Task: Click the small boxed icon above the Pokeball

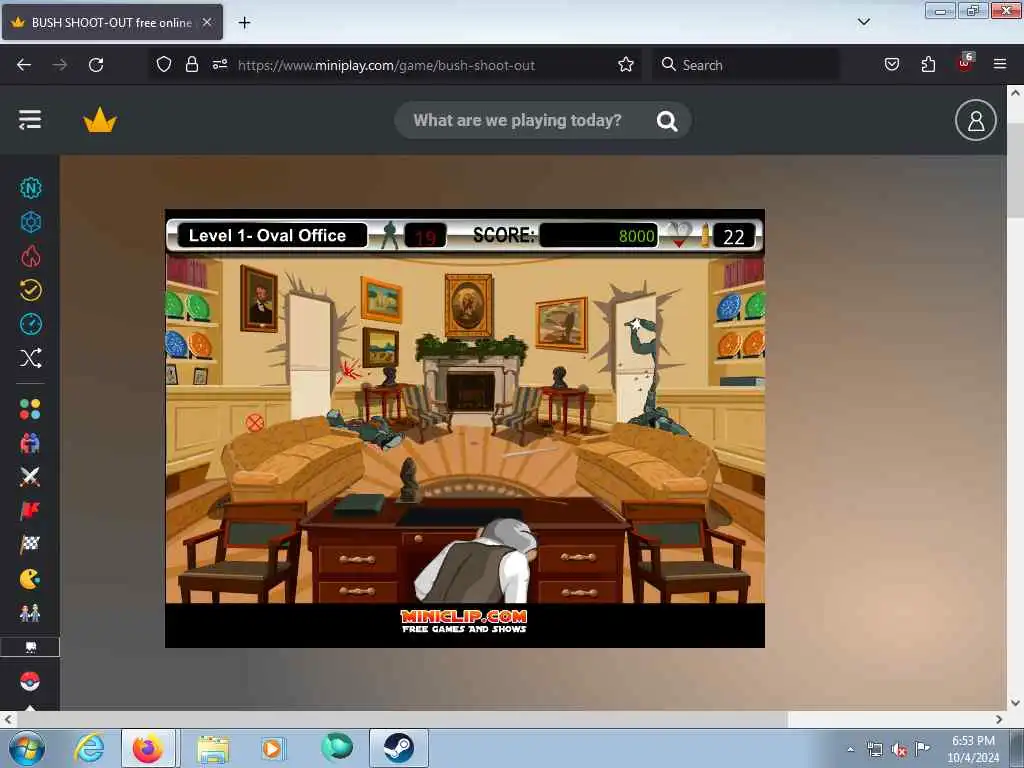Action: [x=30, y=647]
